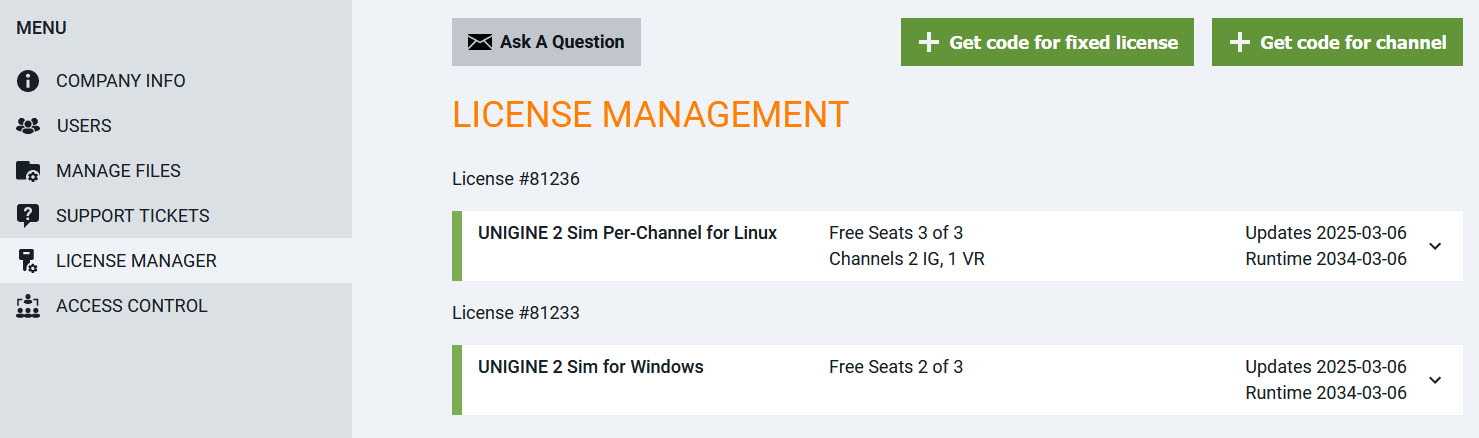Expand the Sim Per-Channel for Linux license chevron
1479x438 pixels.
[1435, 246]
